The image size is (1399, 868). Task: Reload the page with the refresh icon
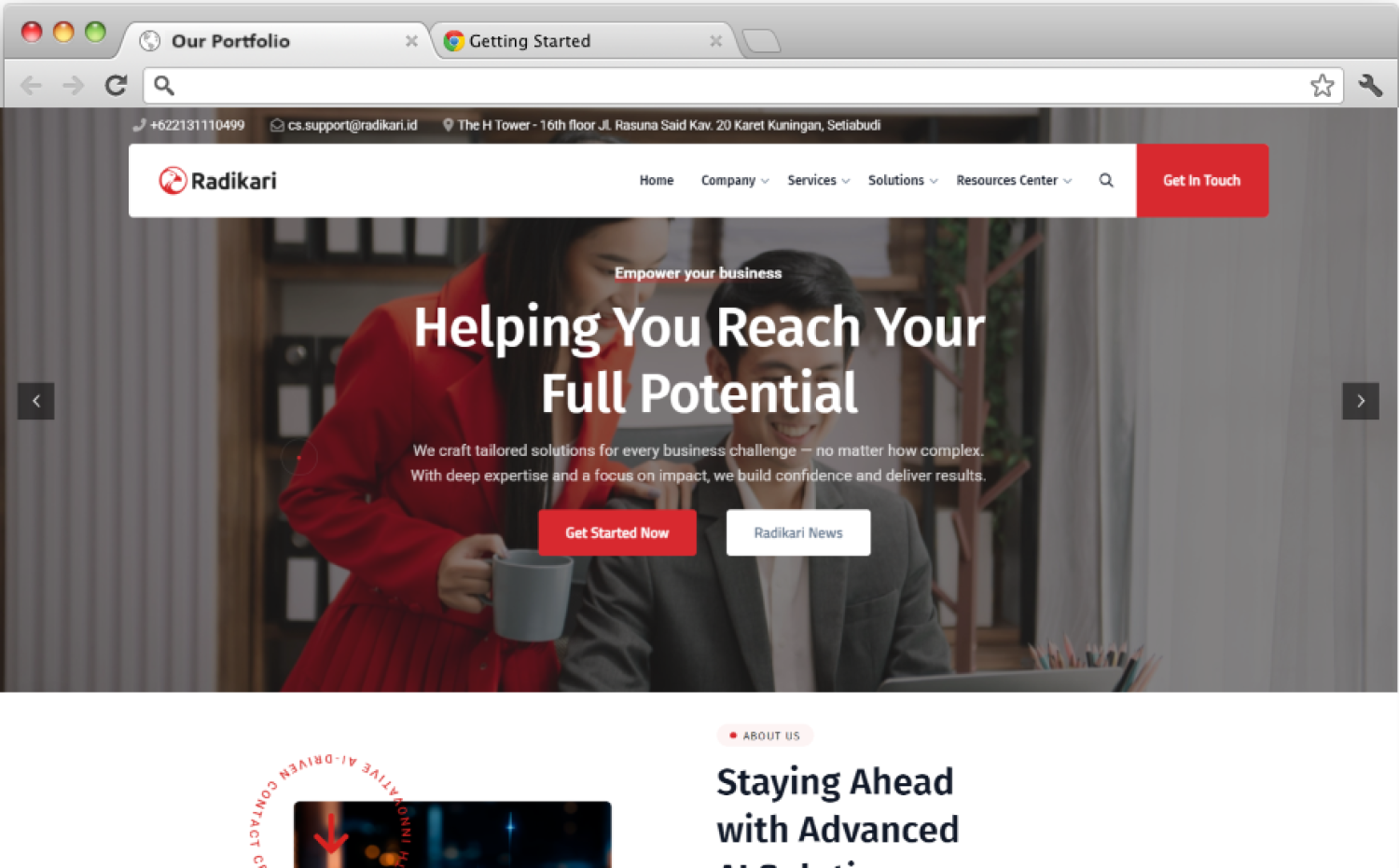tap(116, 86)
